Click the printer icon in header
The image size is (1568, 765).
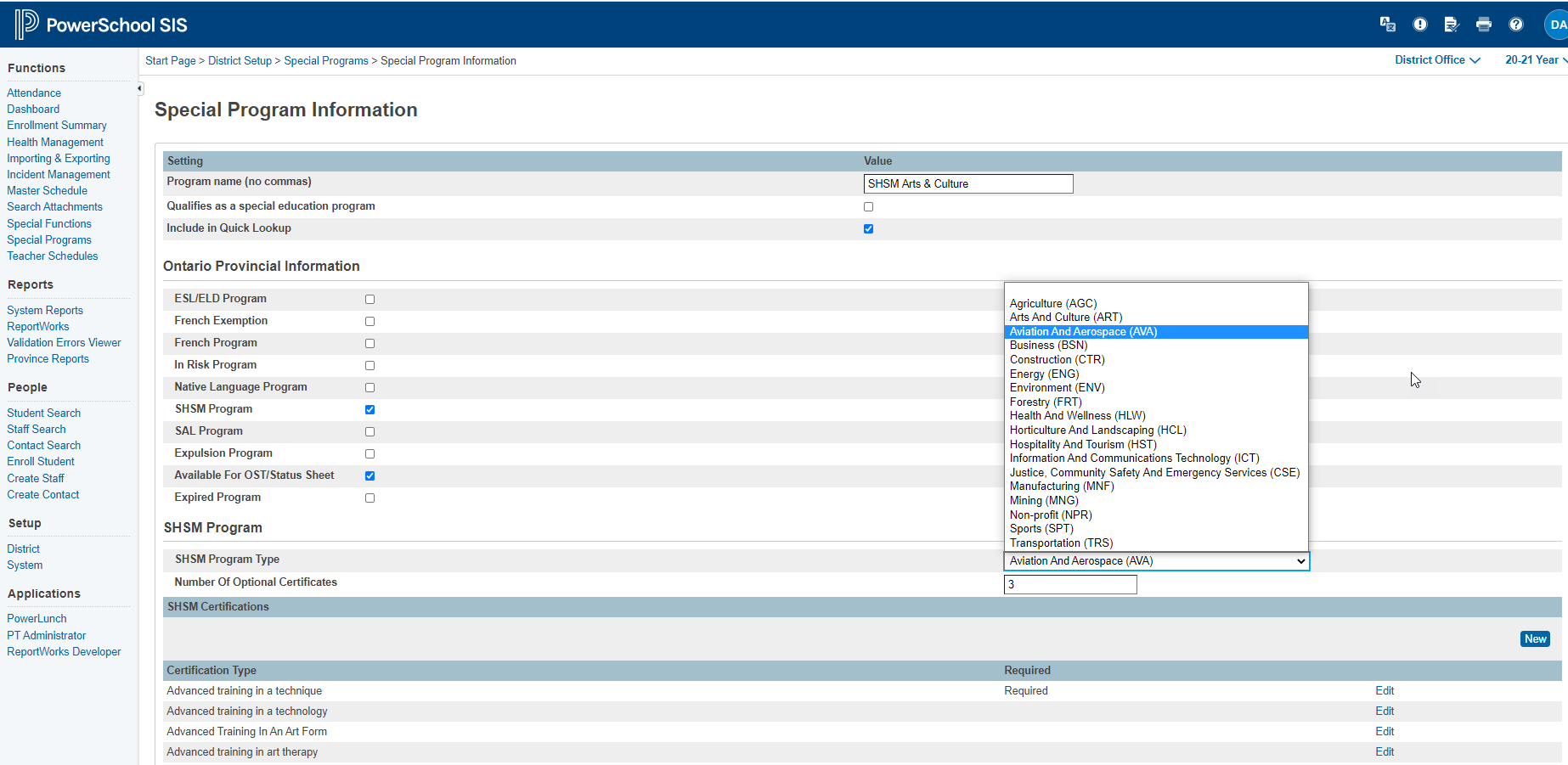[x=1483, y=25]
